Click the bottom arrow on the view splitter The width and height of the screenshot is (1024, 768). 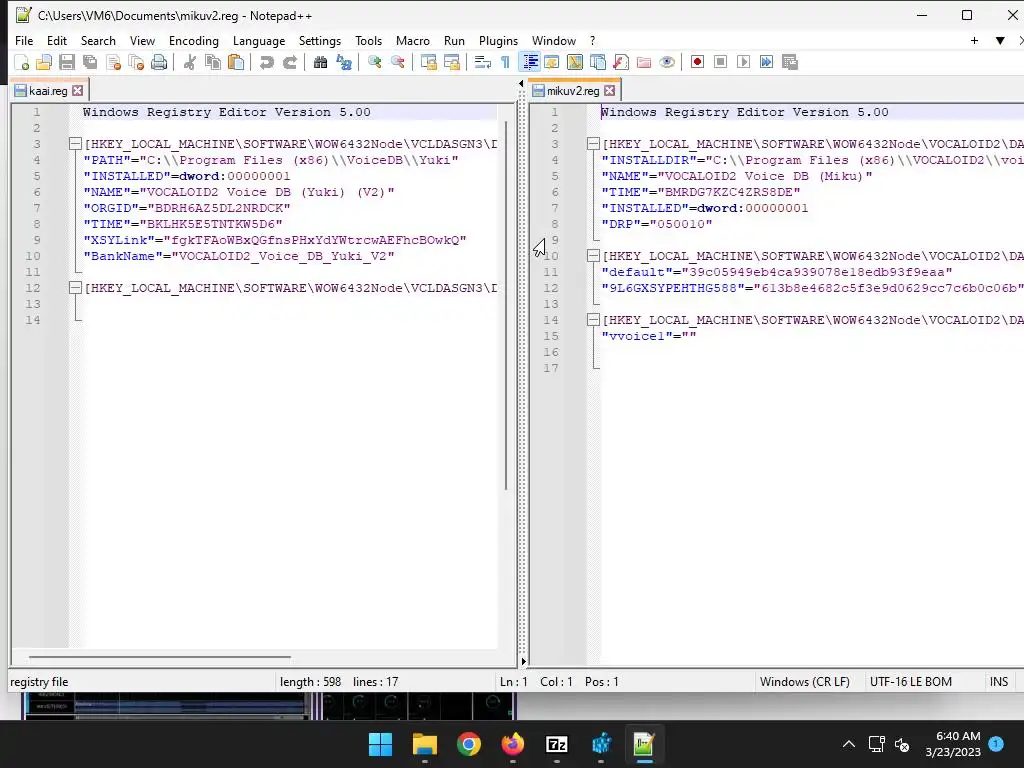coord(522,662)
